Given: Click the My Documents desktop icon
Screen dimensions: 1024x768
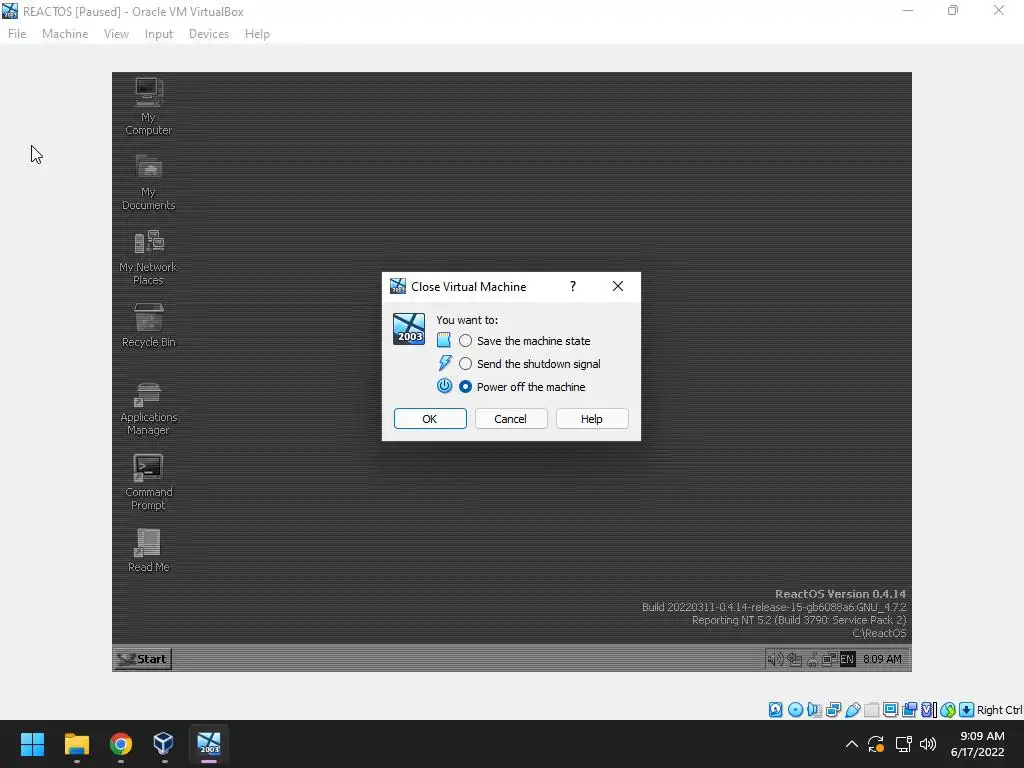Looking at the screenshot, I should [148, 182].
